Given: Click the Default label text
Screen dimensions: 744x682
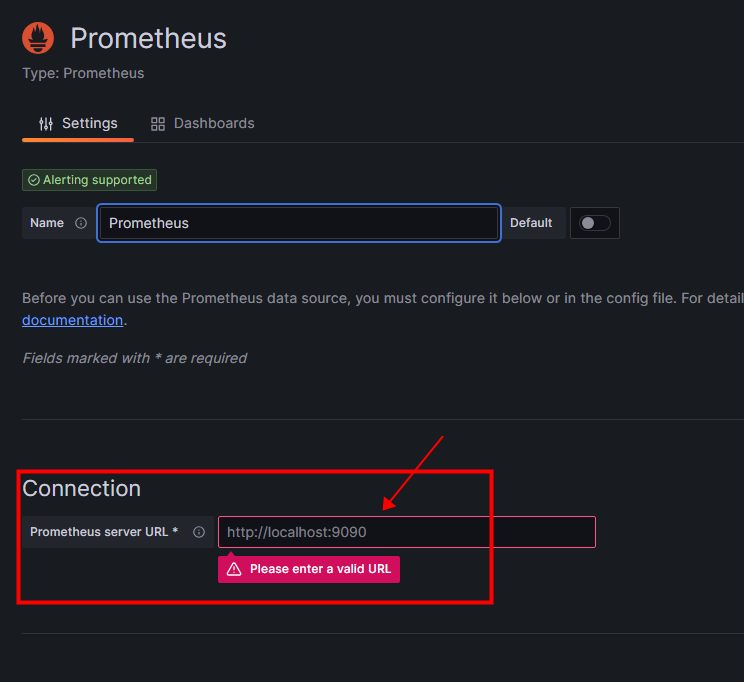Looking at the screenshot, I should pyautogui.click(x=531, y=223).
